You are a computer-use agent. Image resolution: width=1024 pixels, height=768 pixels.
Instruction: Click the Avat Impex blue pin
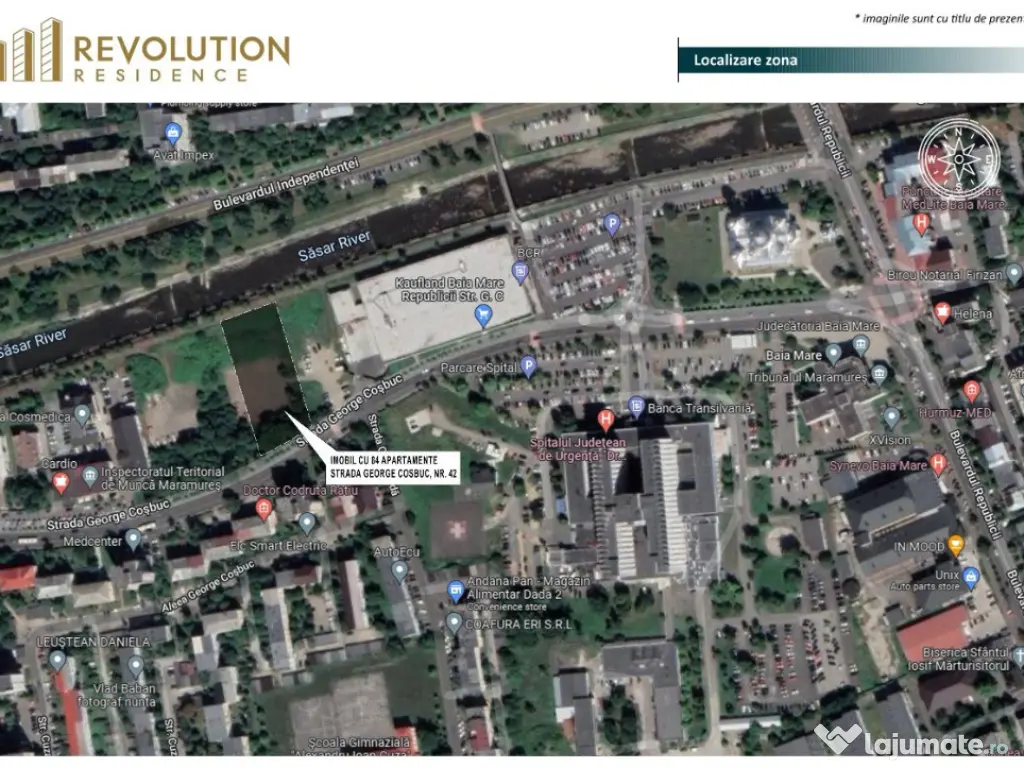(x=174, y=131)
